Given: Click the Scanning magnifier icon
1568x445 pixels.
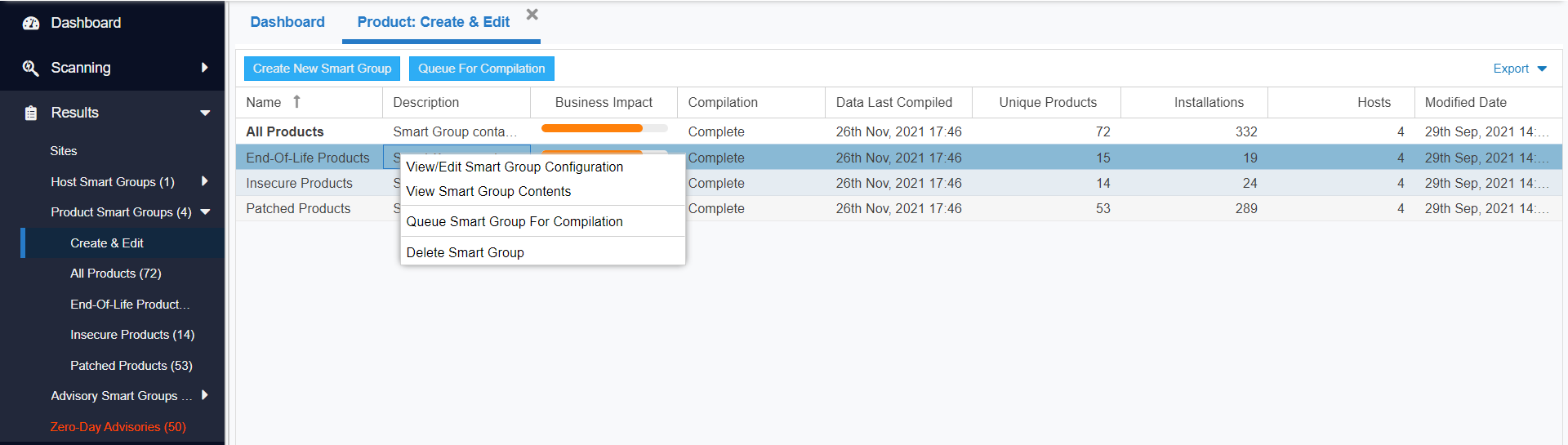Looking at the screenshot, I should pos(30,68).
